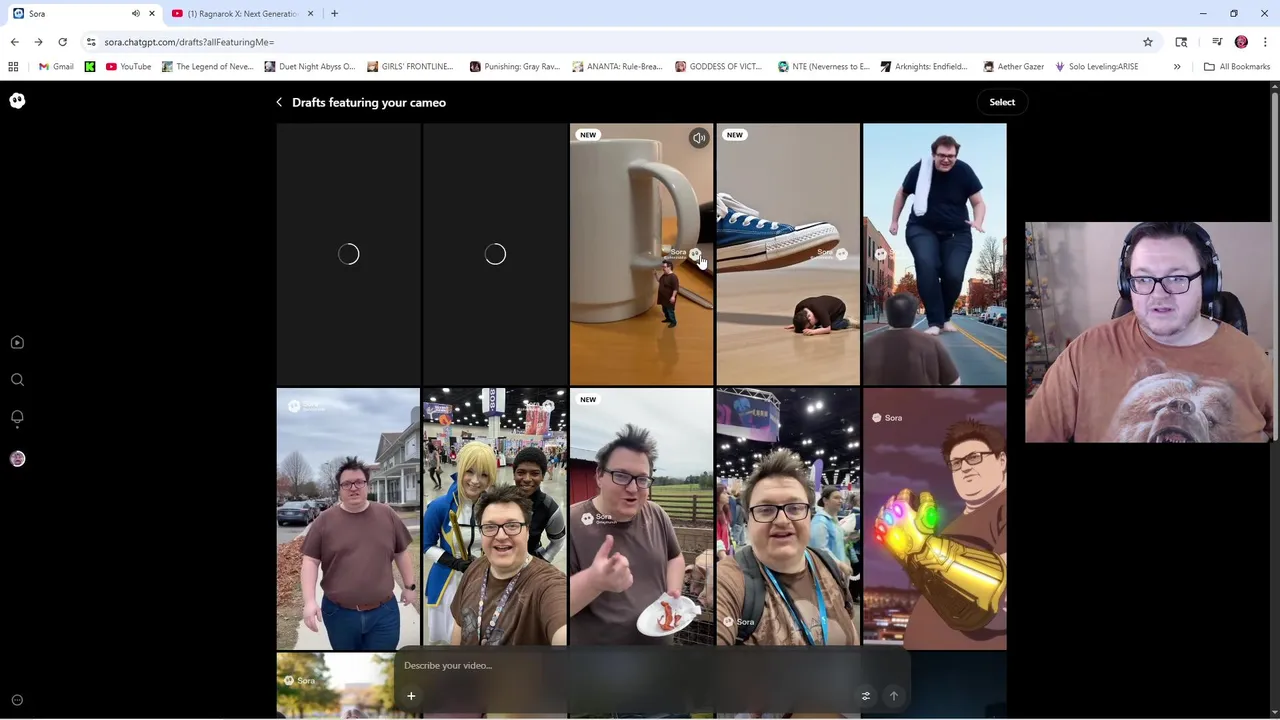View site information icon in address bar
The height and width of the screenshot is (720, 1280).
pos(91,42)
